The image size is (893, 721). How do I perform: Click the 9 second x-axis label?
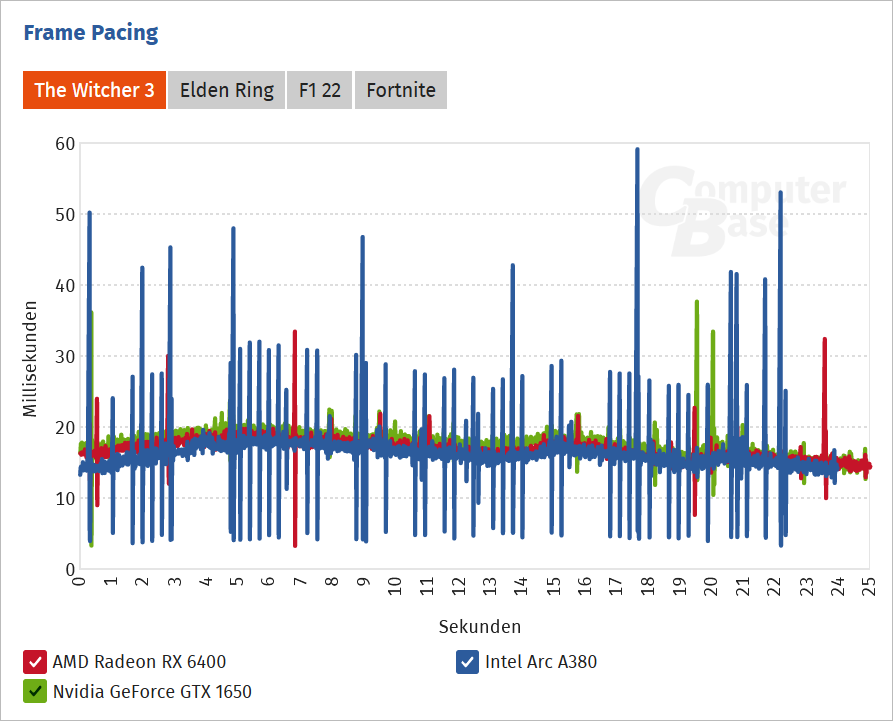pyautogui.click(x=363, y=581)
